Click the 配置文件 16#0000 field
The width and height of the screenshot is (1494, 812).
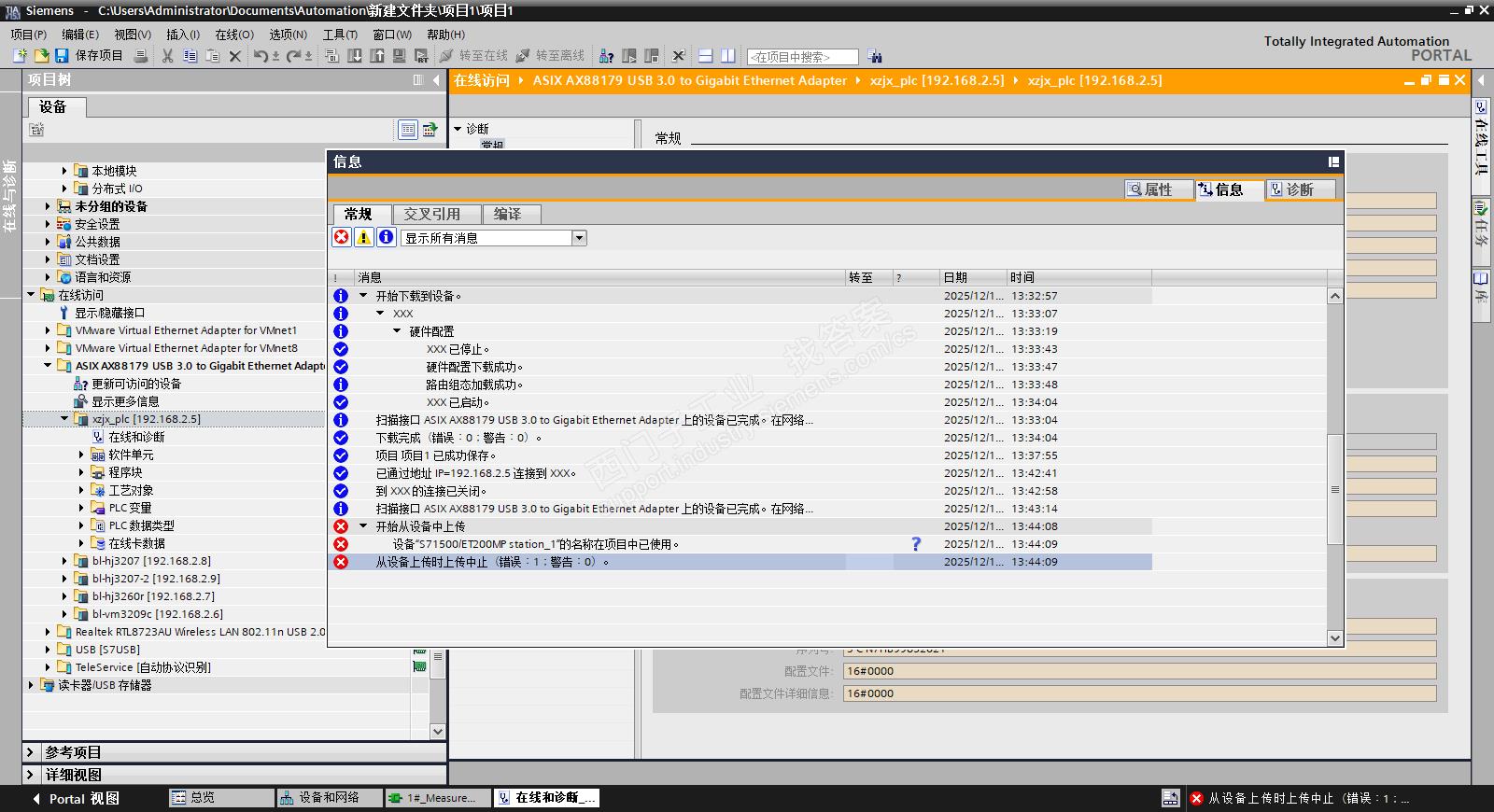1139,671
